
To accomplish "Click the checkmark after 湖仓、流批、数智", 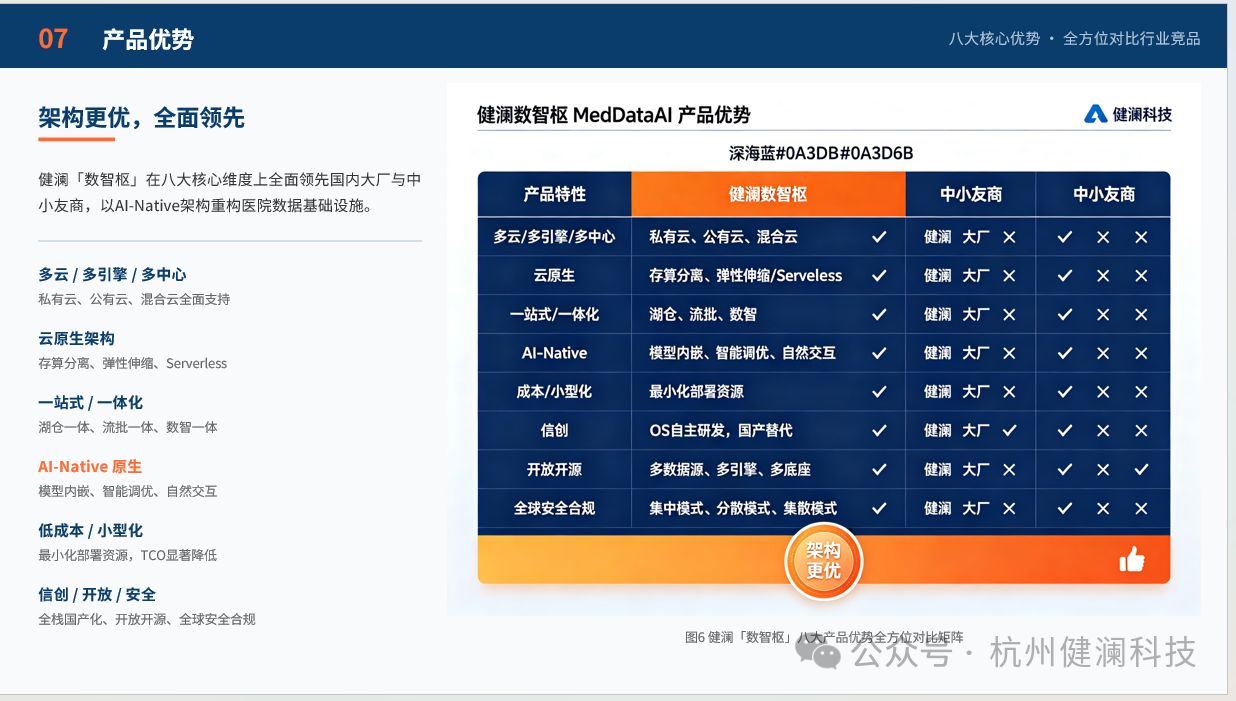I will pos(879,314).
